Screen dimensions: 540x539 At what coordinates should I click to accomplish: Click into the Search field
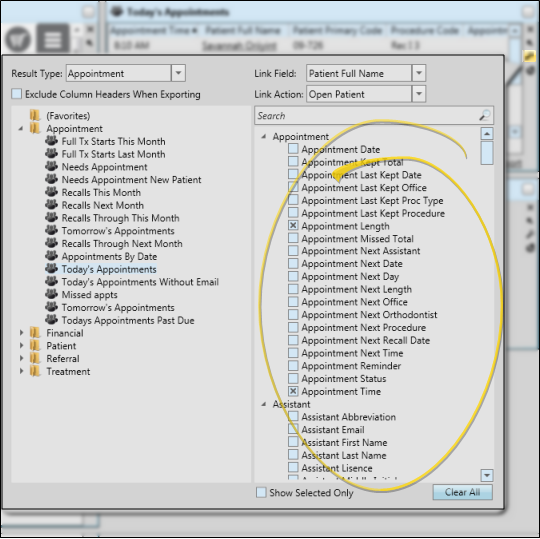pos(367,115)
